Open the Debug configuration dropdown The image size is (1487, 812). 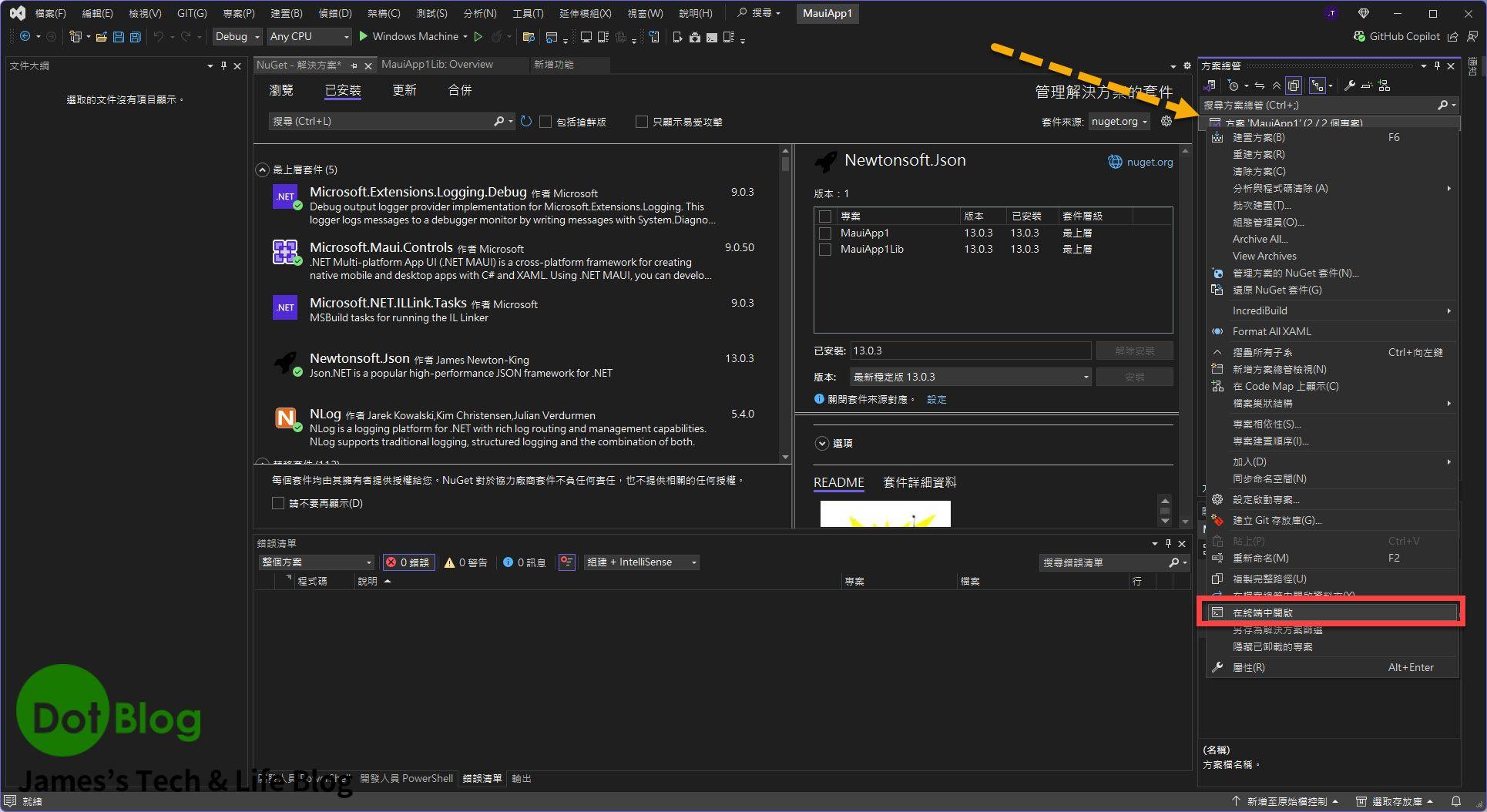pos(237,36)
